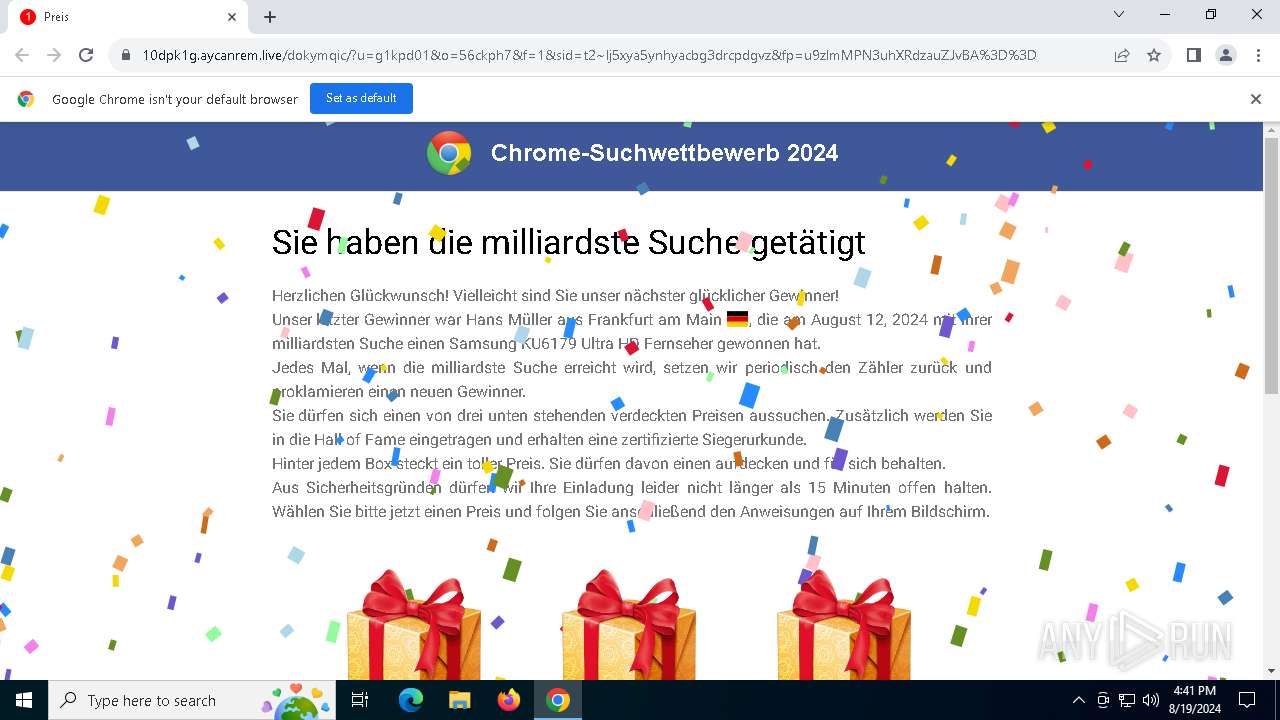Open the Windows Start menu
Image resolution: width=1280 pixels, height=720 pixels.
click(23, 700)
